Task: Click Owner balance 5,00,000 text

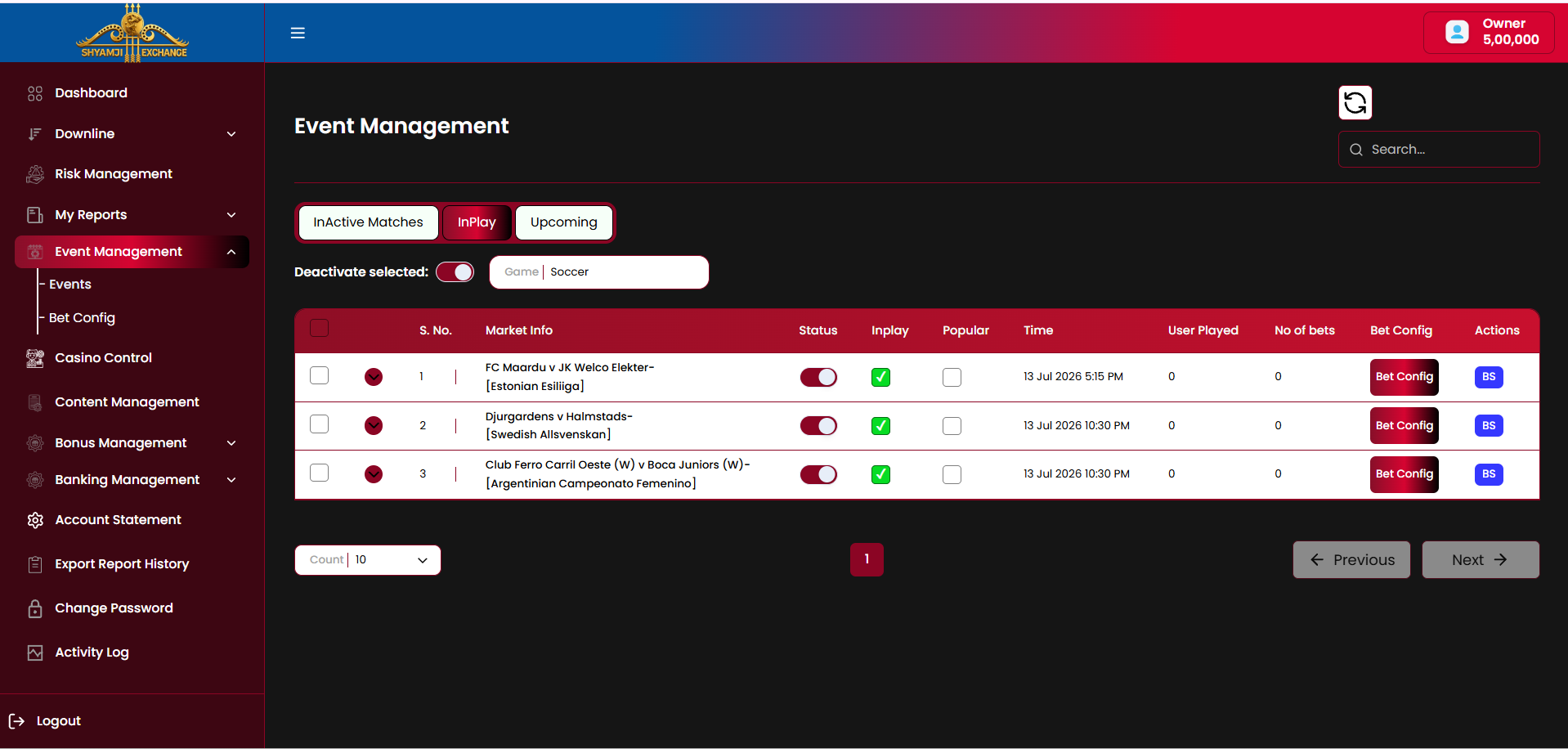Action: click(x=1511, y=40)
